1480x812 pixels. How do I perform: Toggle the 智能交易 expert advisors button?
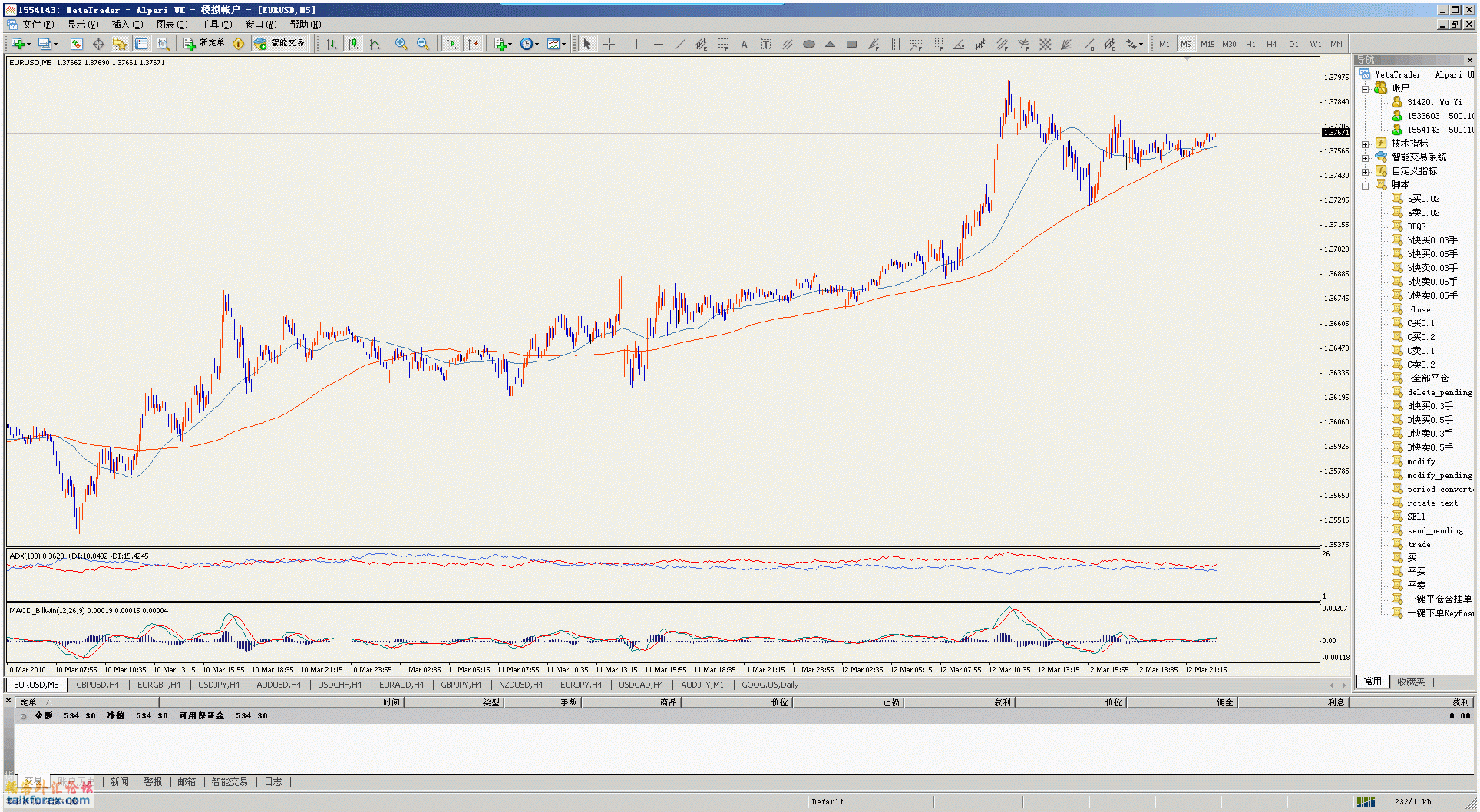pyautogui.click(x=280, y=44)
